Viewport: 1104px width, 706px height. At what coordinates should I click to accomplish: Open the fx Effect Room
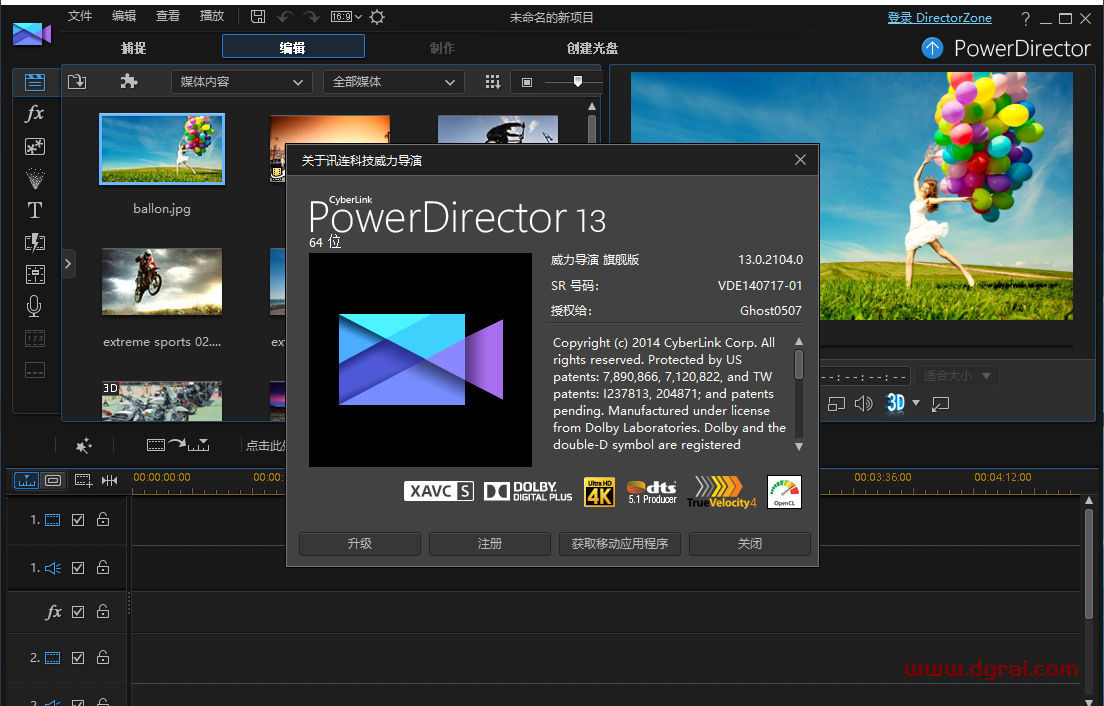pyautogui.click(x=34, y=113)
